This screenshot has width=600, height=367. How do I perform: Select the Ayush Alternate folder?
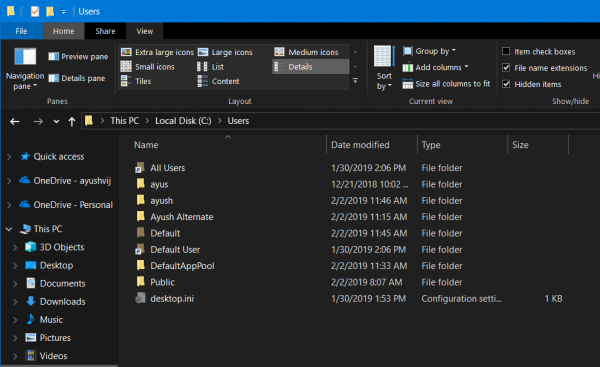coord(181,217)
